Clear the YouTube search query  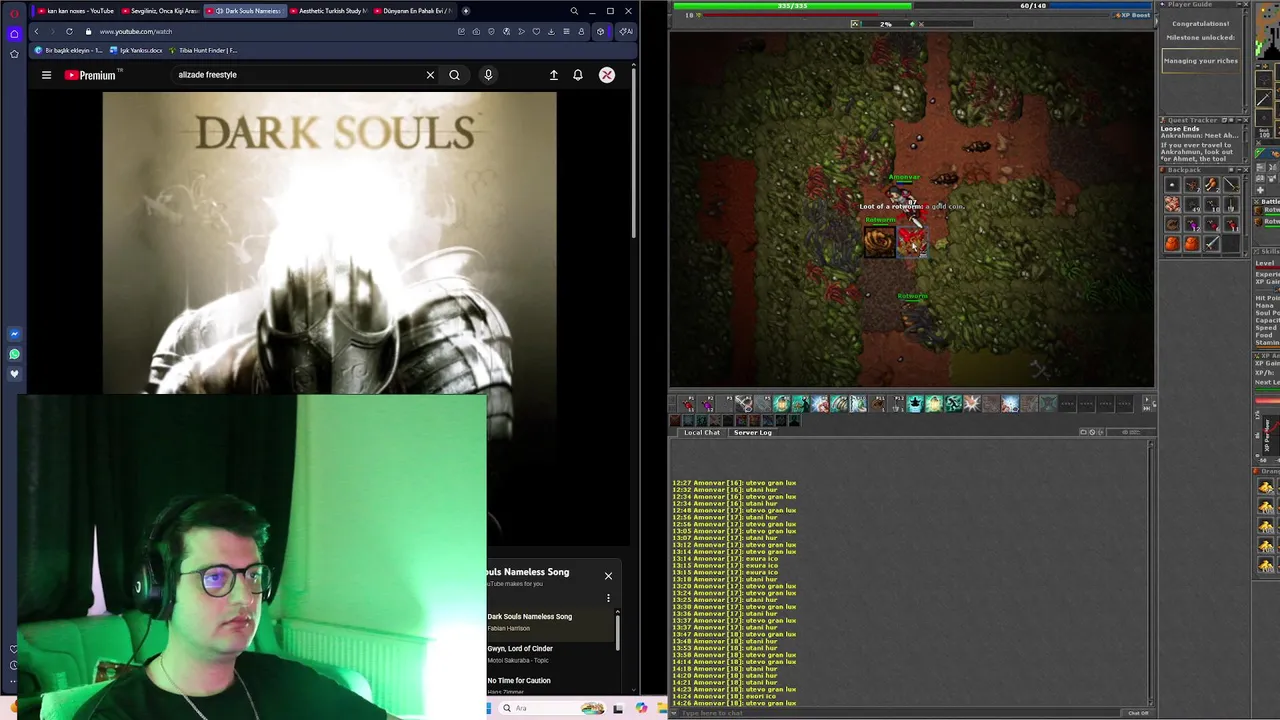point(430,75)
